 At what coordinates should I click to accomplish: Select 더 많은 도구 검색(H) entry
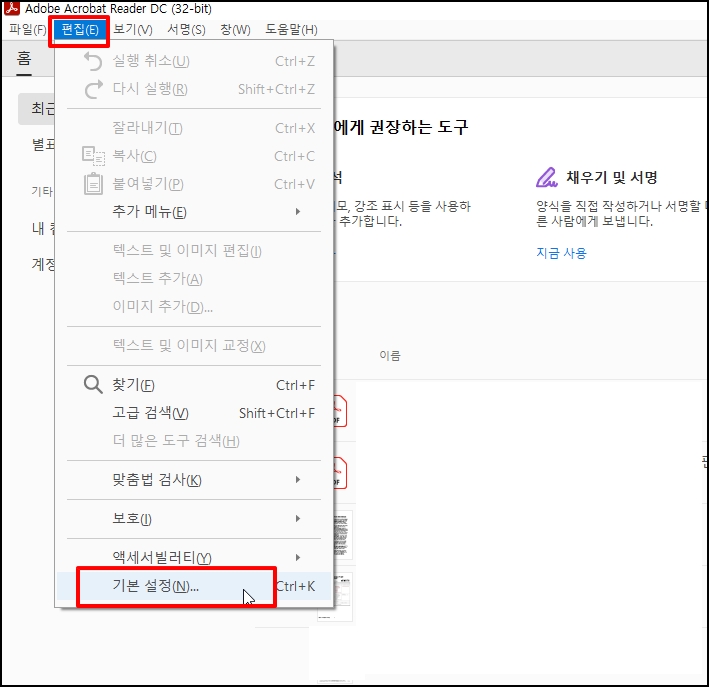tap(194, 441)
